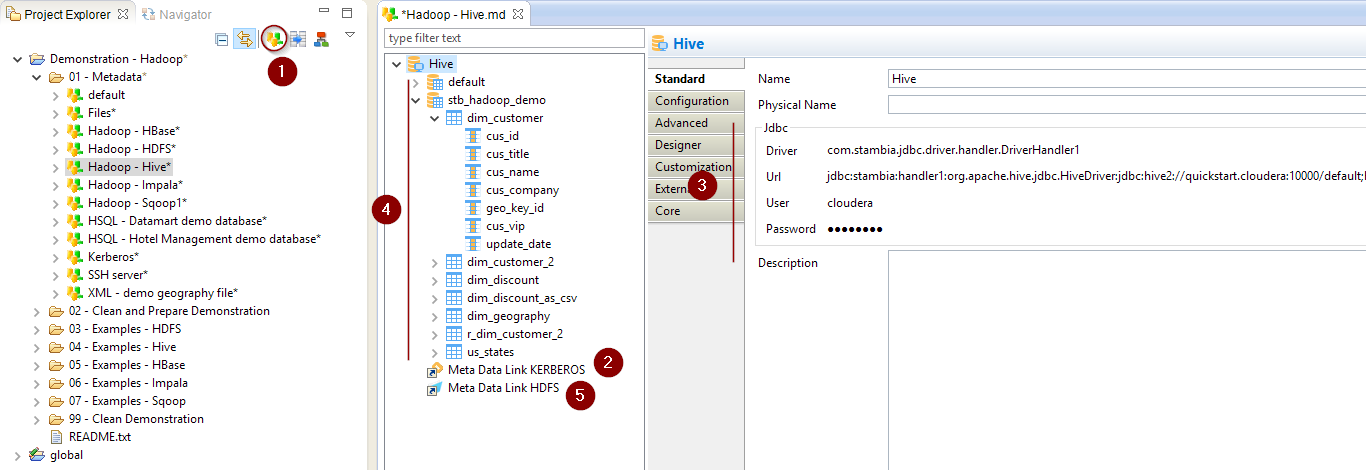Select the cus_company column
The width and height of the screenshot is (1366, 470).
click(523, 190)
